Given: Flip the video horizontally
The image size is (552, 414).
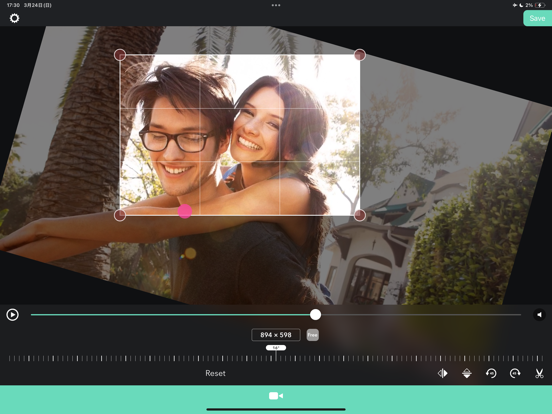Looking at the screenshot, I should [x=443, y=373].
